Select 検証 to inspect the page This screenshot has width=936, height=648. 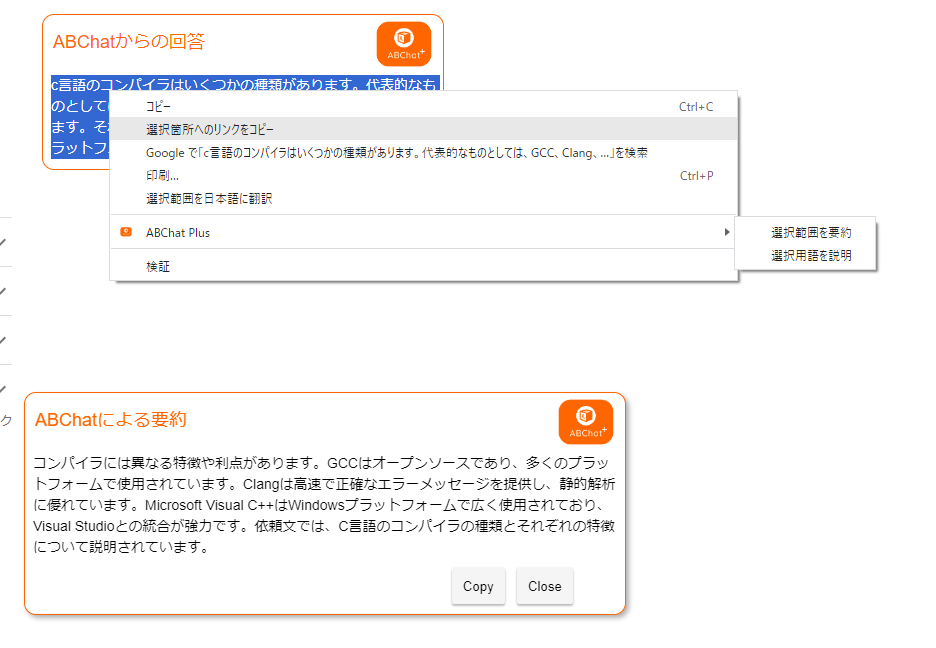[158, 267]
